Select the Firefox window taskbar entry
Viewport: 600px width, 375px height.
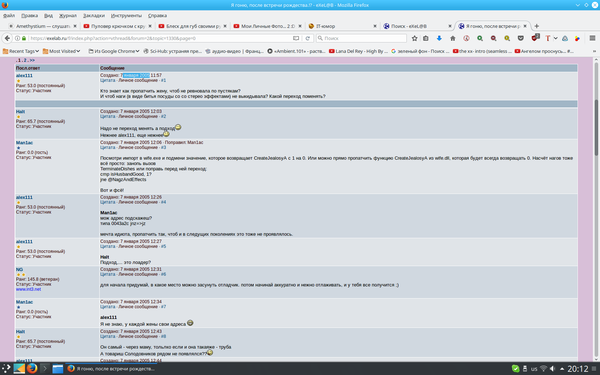click(112, 368)
